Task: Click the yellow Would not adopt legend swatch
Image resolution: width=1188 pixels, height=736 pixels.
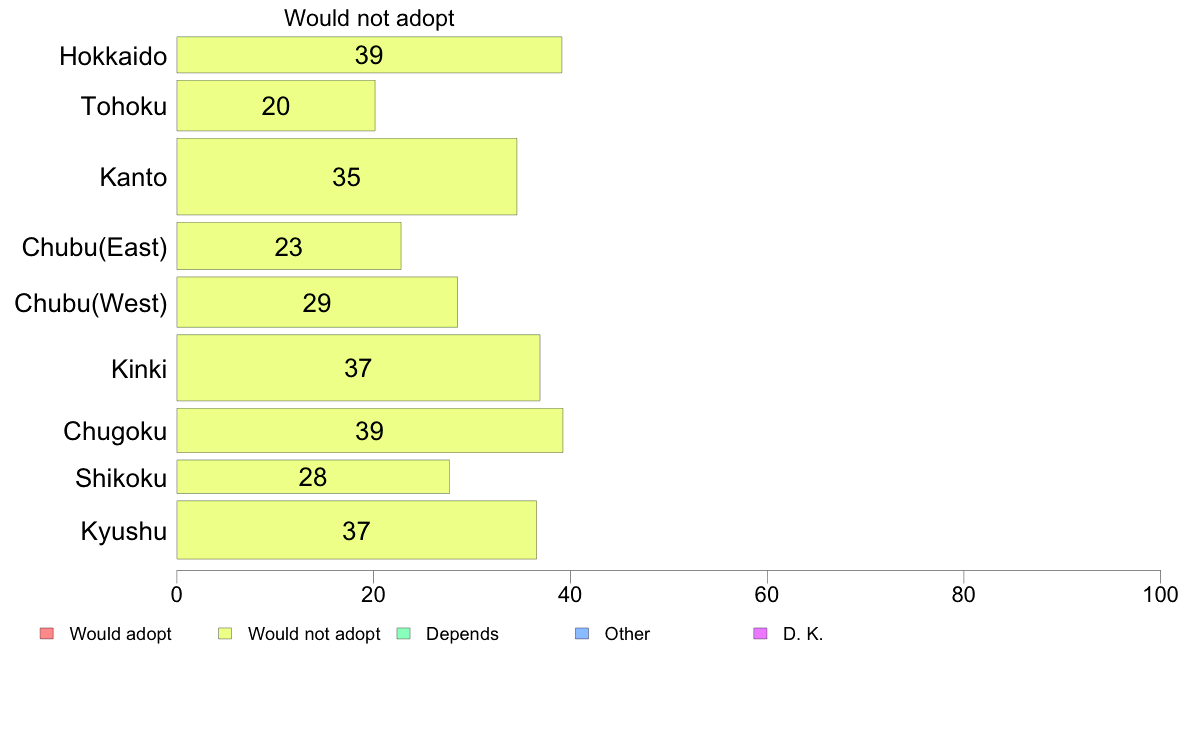Action: tap(225, 634)
